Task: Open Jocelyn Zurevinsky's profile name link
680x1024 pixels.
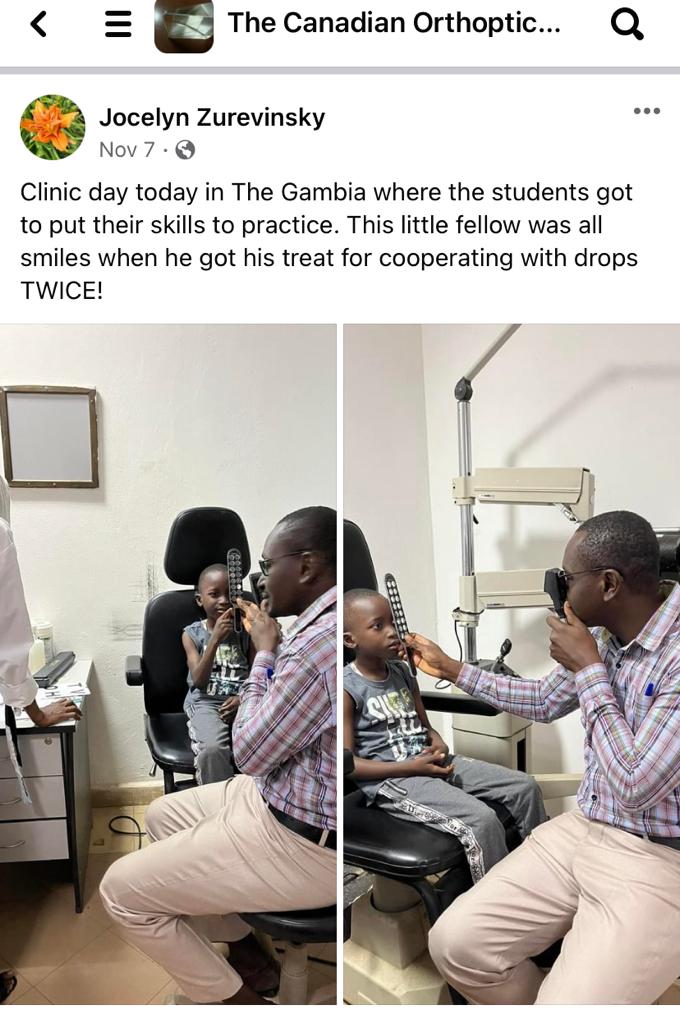Action: [212, 118]
